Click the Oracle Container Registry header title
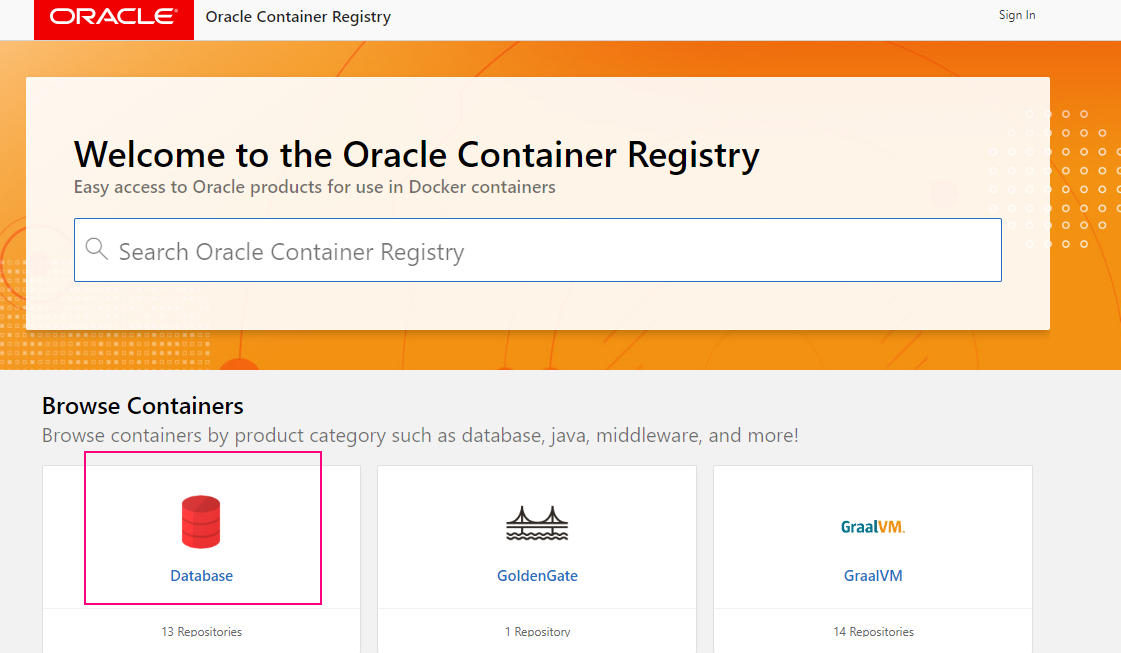 pos(297,16)
